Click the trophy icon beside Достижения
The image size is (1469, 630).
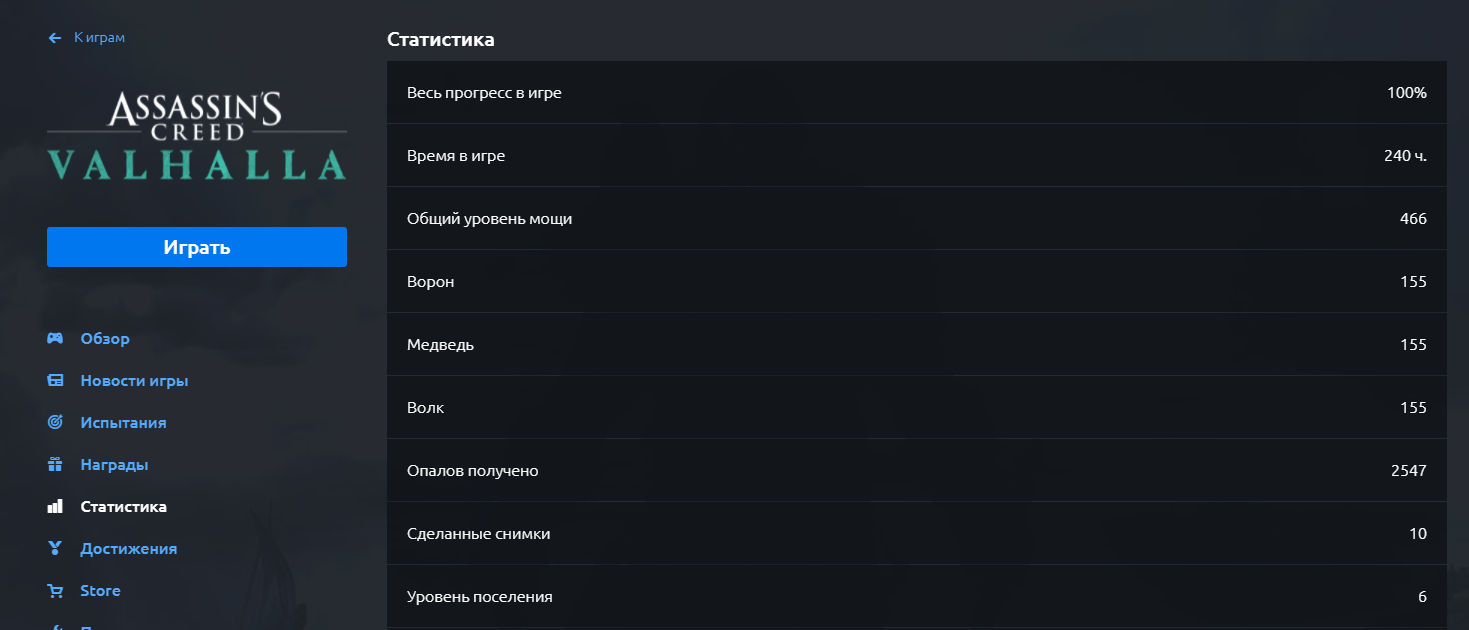pos(55,549)
